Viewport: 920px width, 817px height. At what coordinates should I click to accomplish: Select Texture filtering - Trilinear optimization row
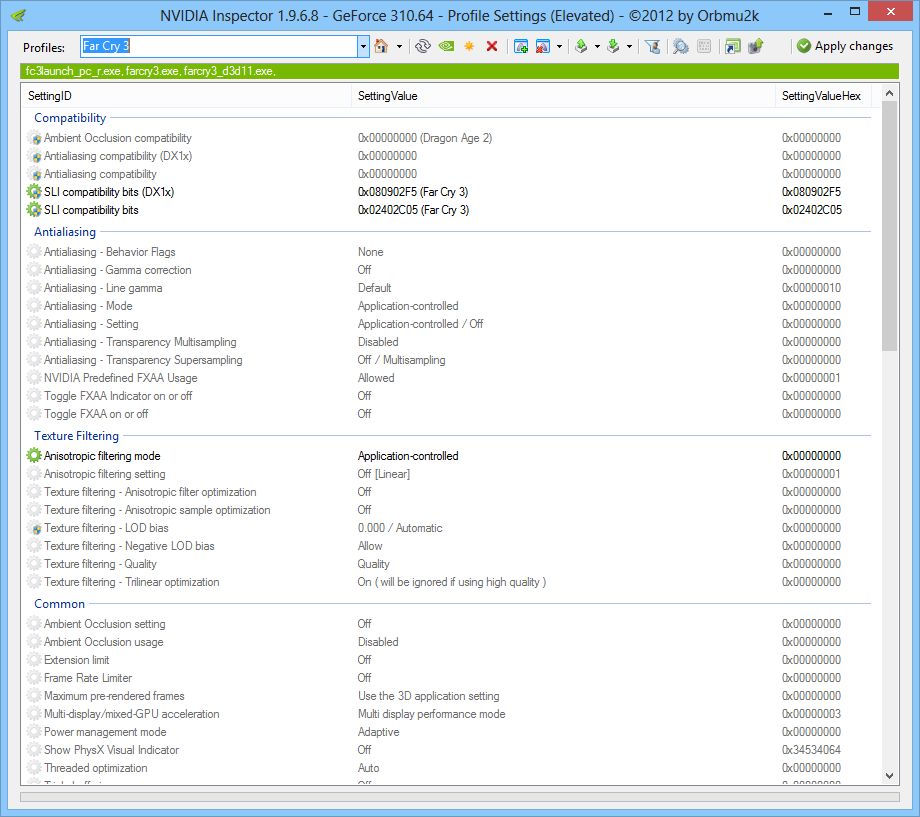pos(449,582)
